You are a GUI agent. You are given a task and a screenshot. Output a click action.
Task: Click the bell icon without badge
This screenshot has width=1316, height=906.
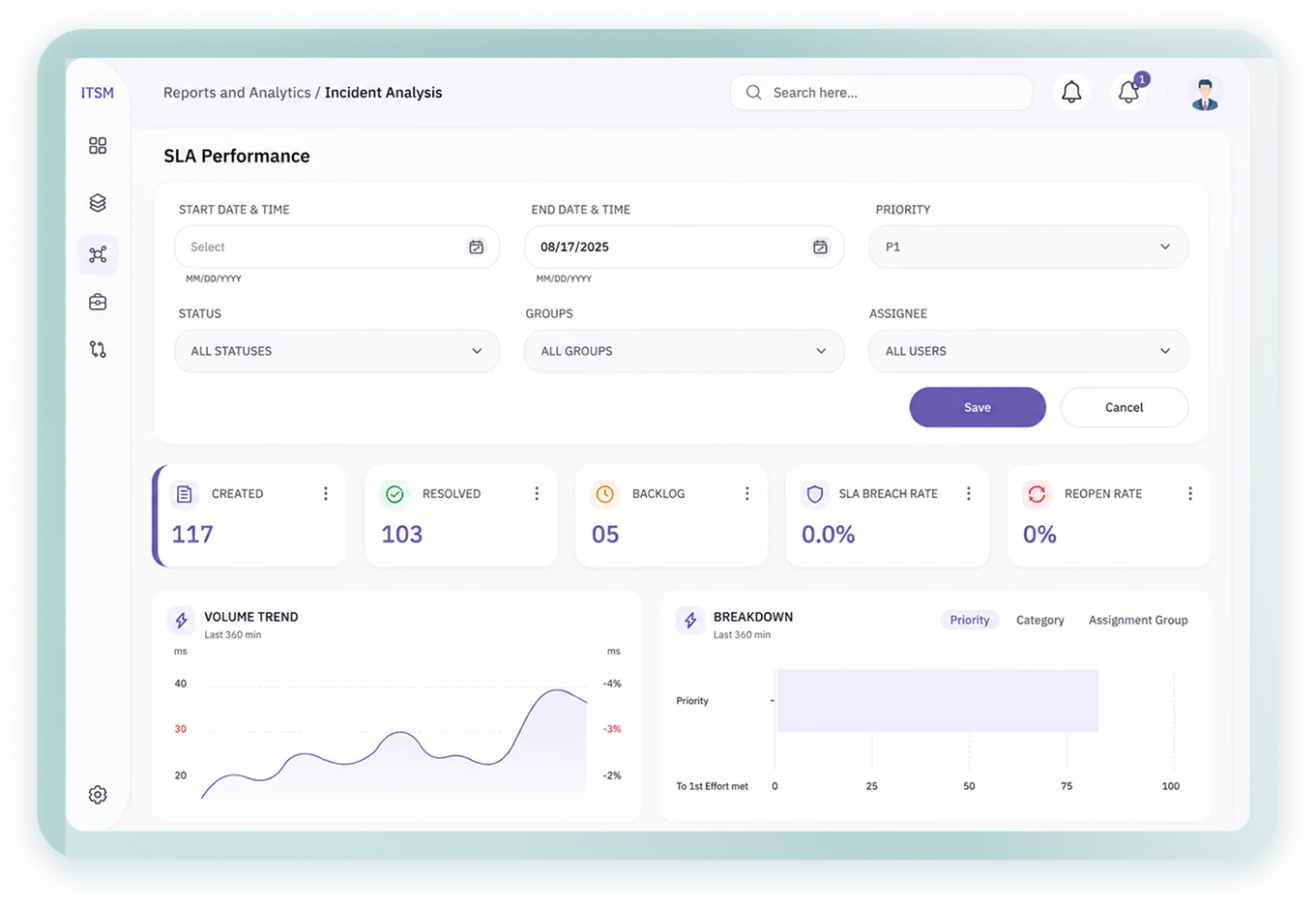pyautogui.click(x=1071, y=92)
